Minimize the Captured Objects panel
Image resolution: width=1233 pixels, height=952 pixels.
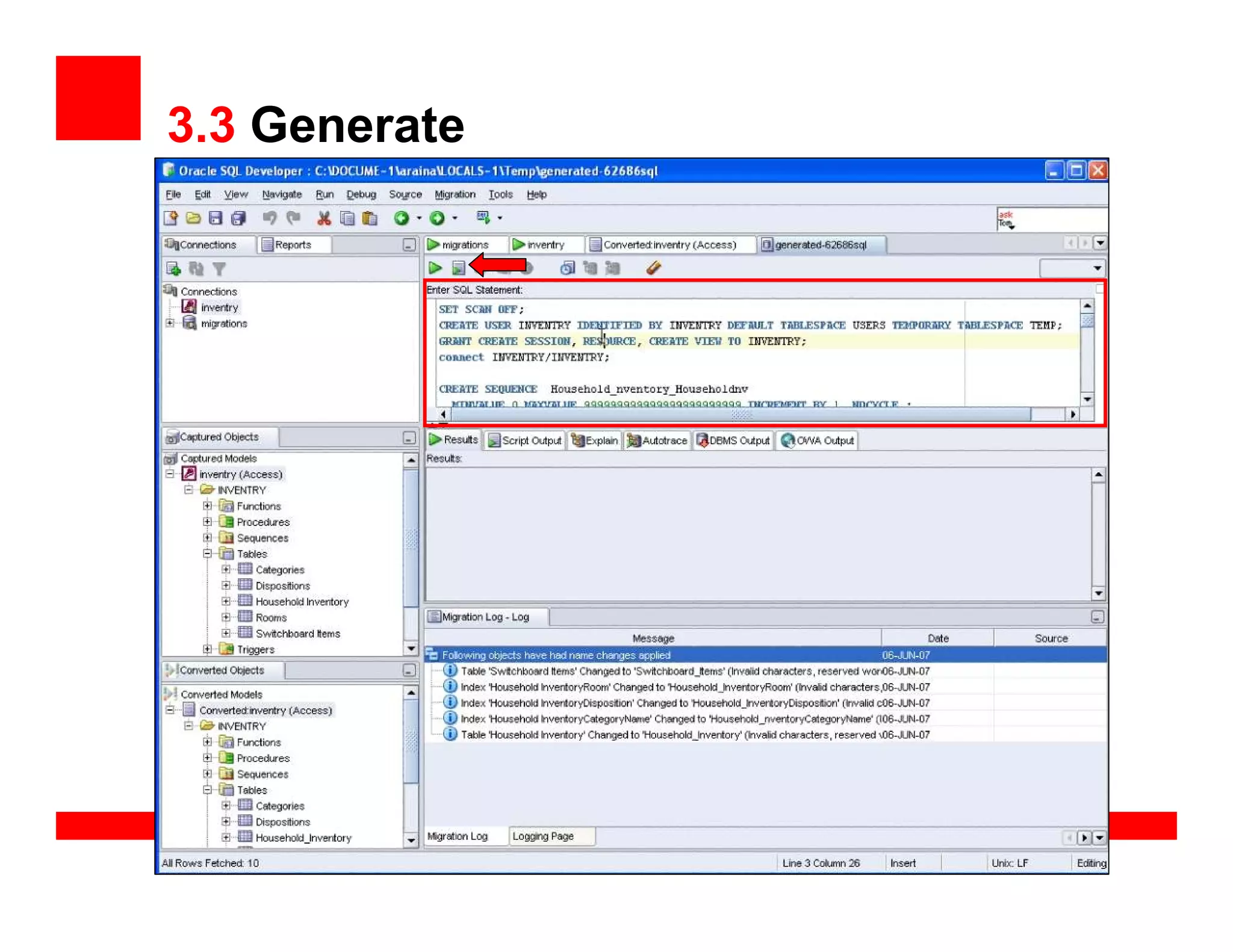[x=409, y=438]
